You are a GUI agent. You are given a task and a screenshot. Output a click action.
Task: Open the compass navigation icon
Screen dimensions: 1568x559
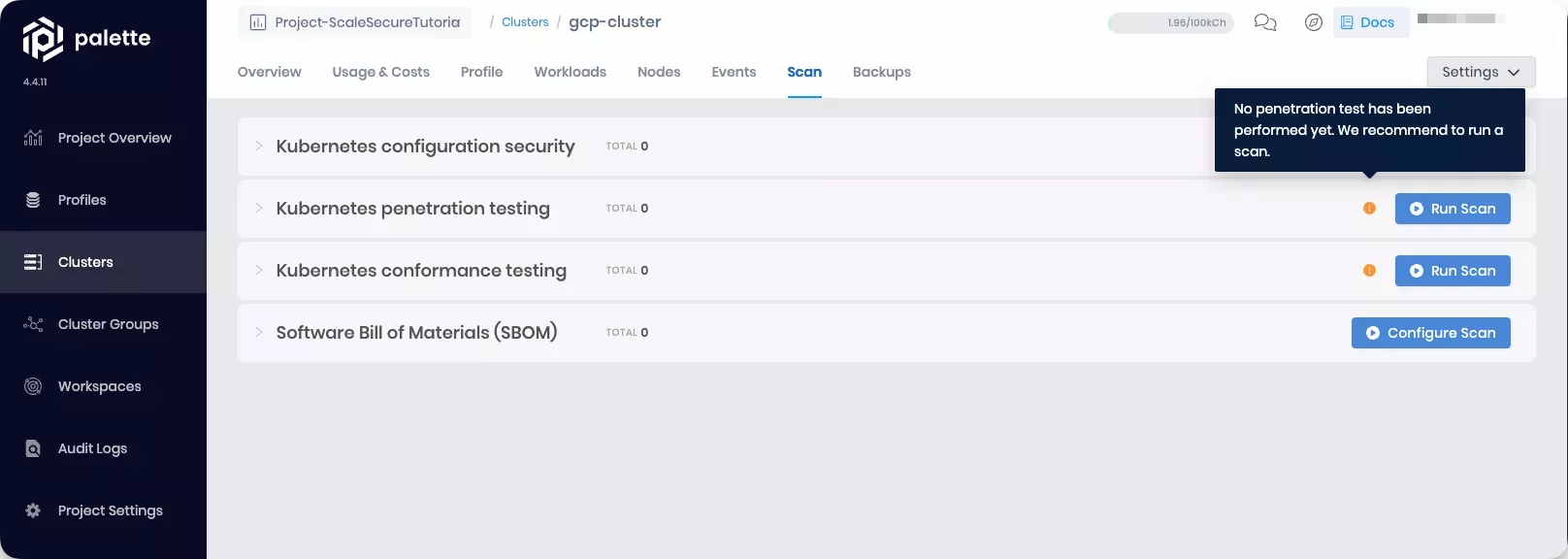pos(1314,21)
